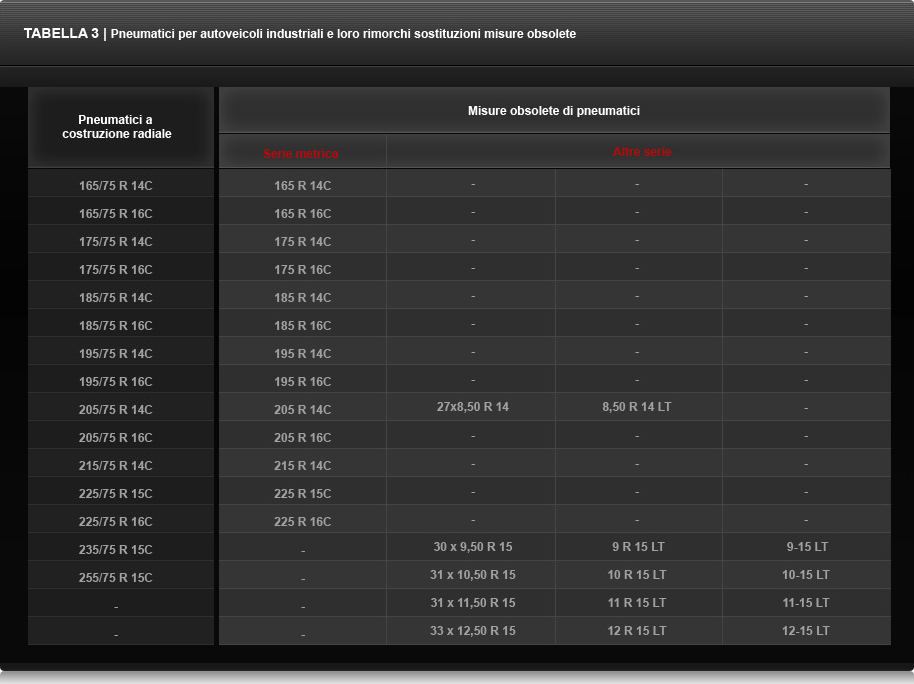Click the "Misure obsolete di pneumatici" header
The width and height of the screenshot is (914, 684).
(x=554, y=111)
